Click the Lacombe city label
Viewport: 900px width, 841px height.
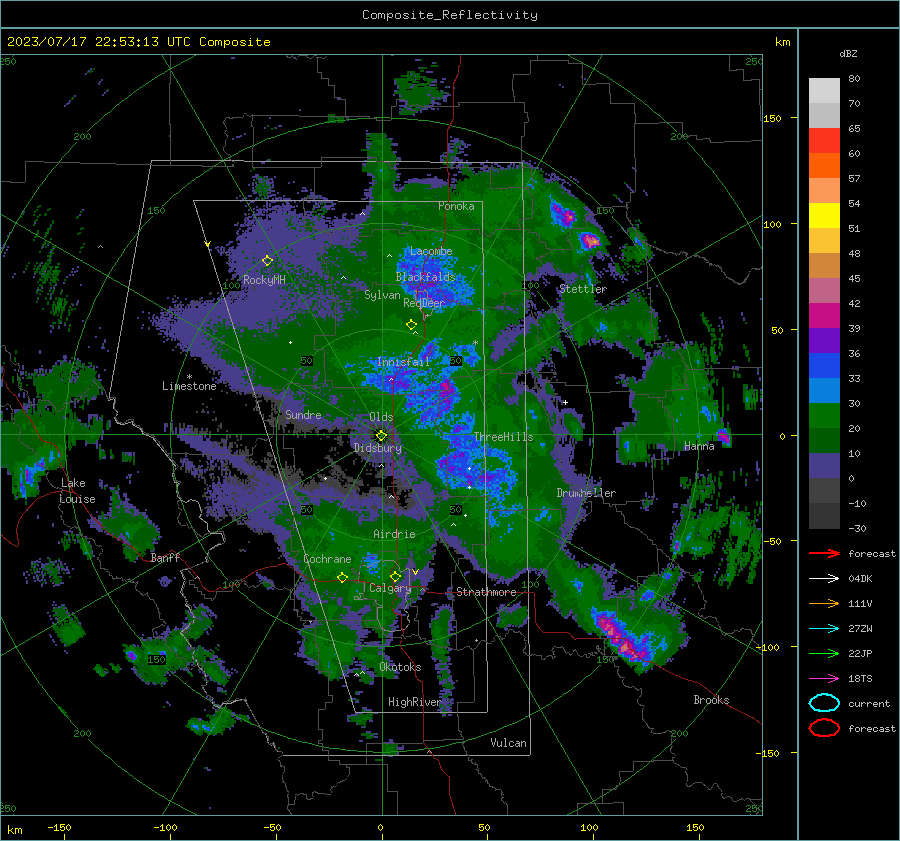point(431,251)
